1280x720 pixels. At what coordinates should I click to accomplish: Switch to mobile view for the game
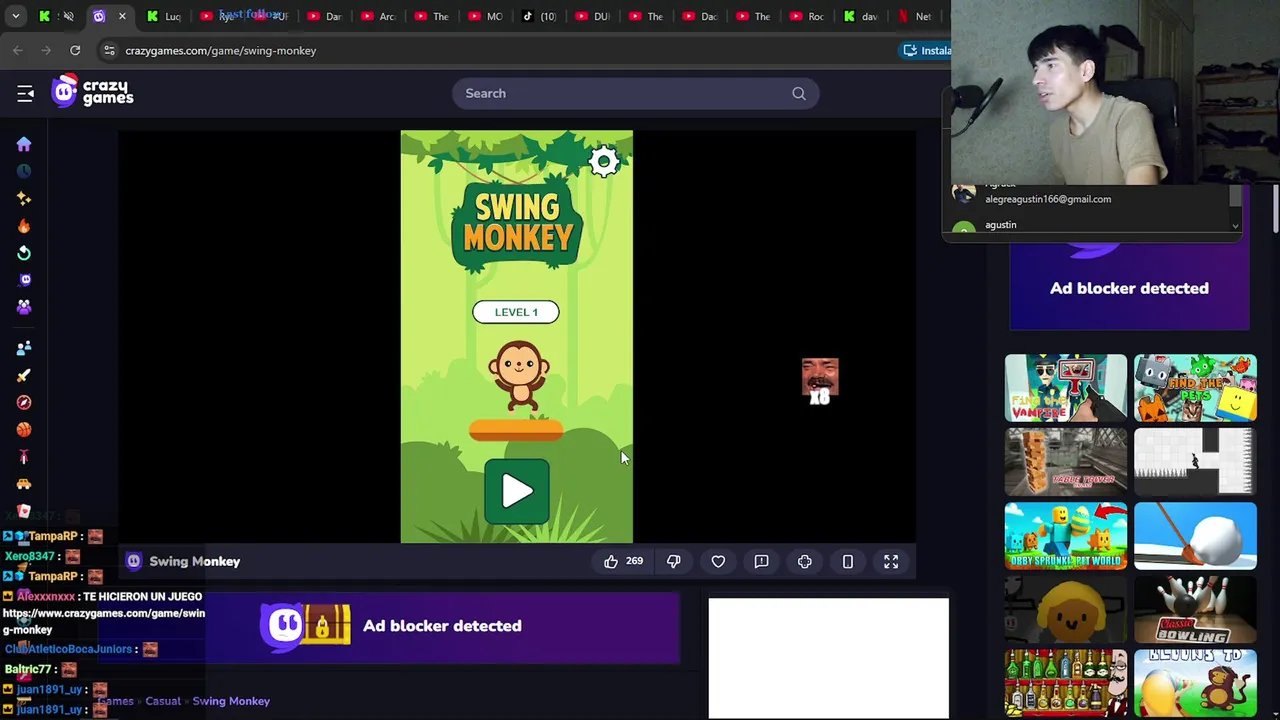point(848,561)
